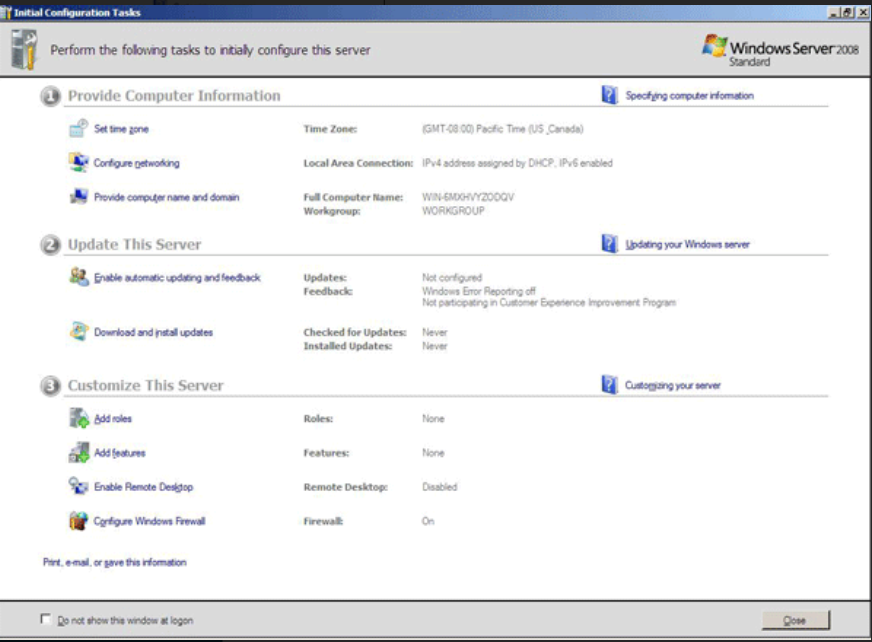Click the server icon in the header banner
The image size is (872, 642).
click(x=24, y=50)
